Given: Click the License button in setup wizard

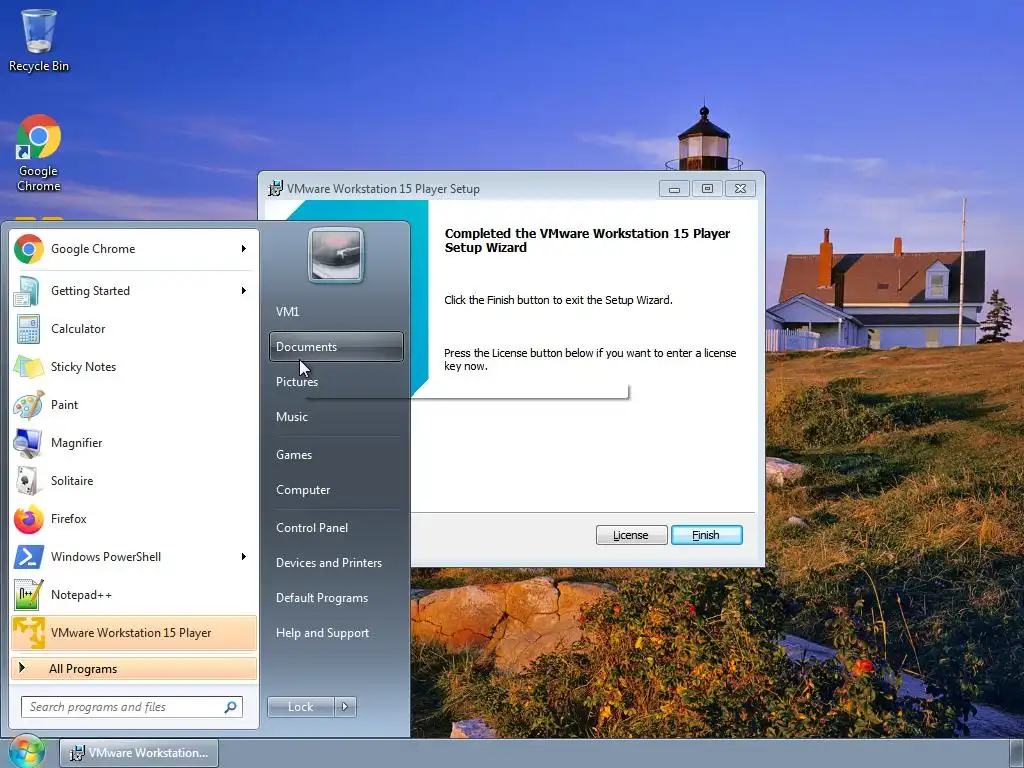Looking at the screenshot, I should (x=631, y=535).
